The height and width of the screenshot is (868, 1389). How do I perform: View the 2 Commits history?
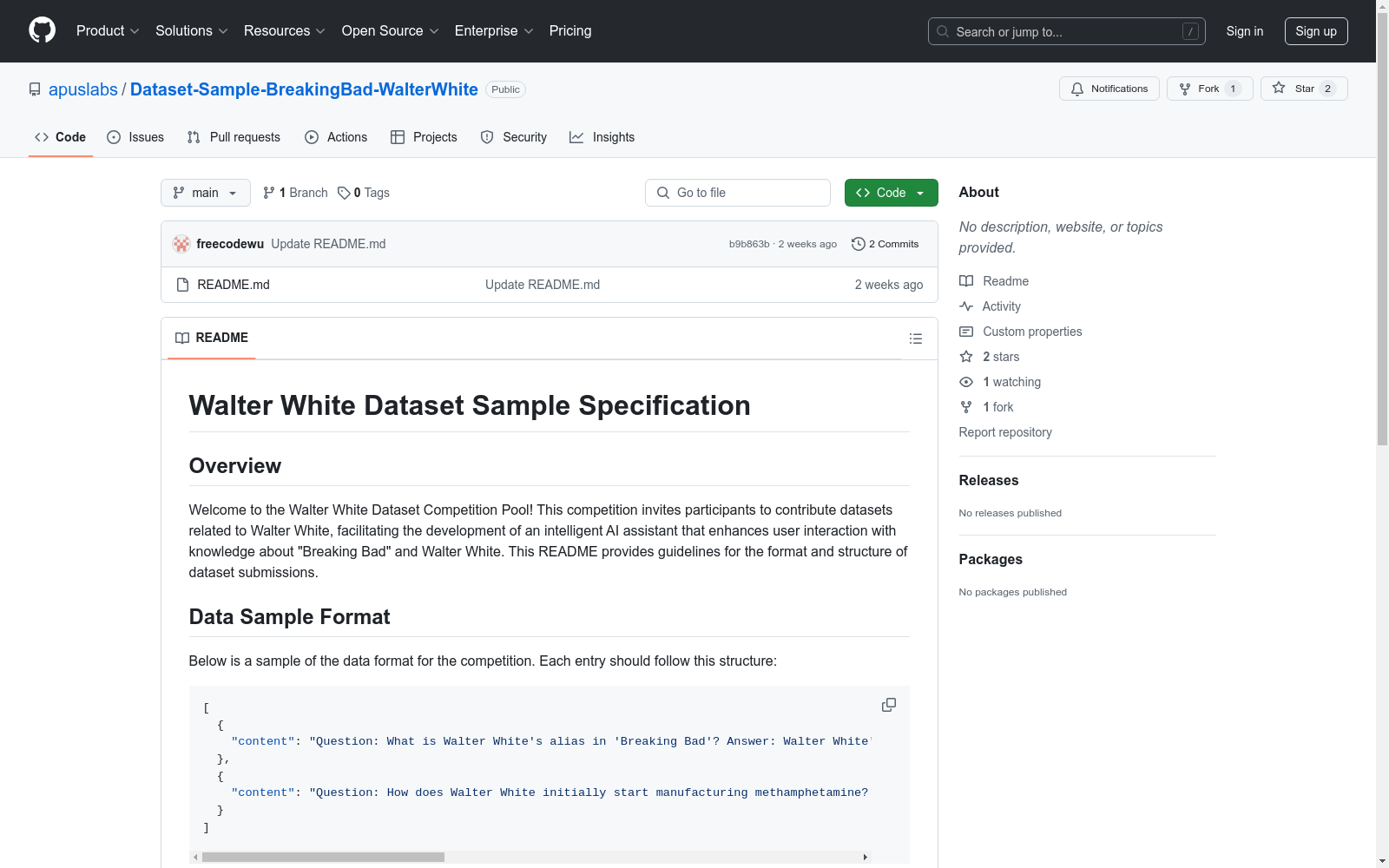pos(885,244)
